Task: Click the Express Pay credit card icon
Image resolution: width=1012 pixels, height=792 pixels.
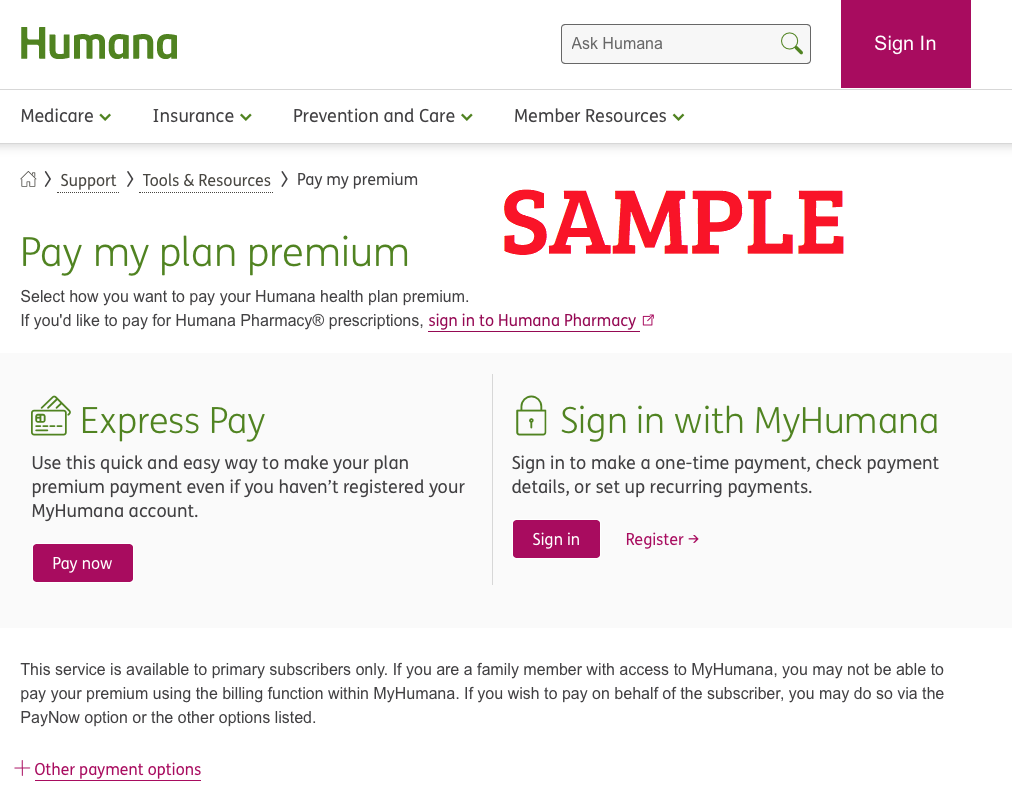Action: pos(50,416)
